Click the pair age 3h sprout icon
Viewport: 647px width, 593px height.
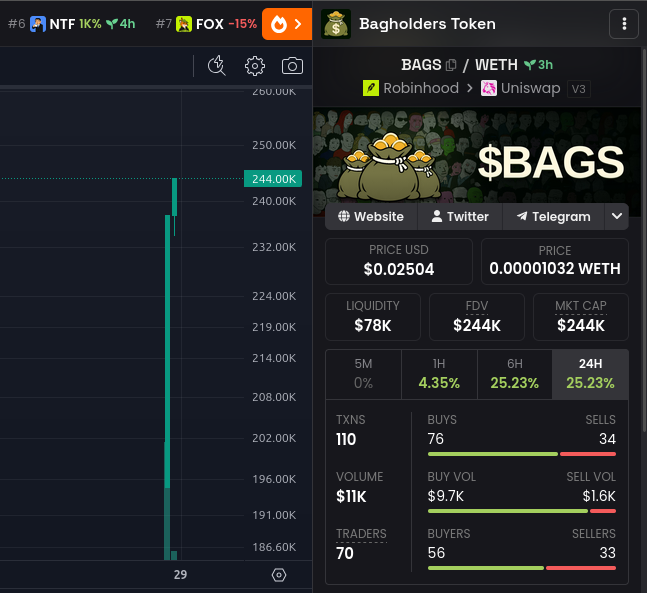529,65
